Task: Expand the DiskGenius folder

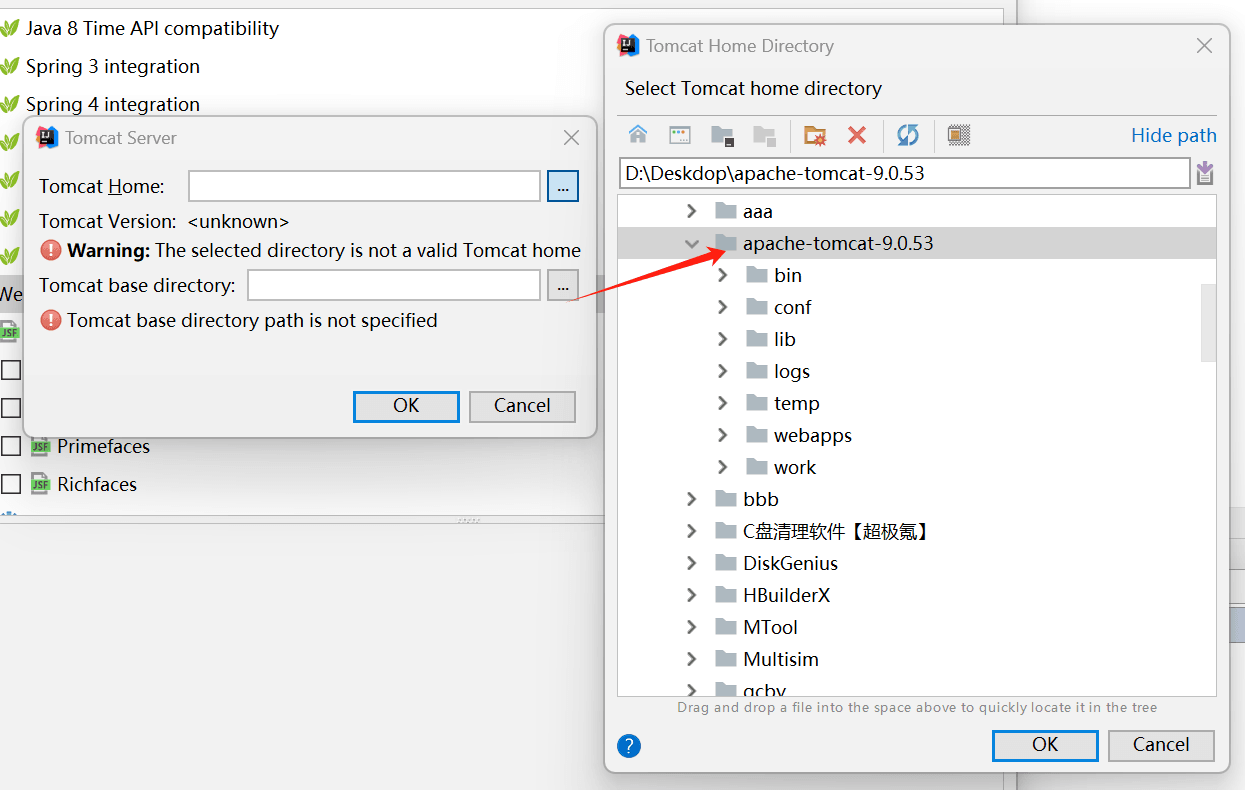Action: (x=691, y=563)
